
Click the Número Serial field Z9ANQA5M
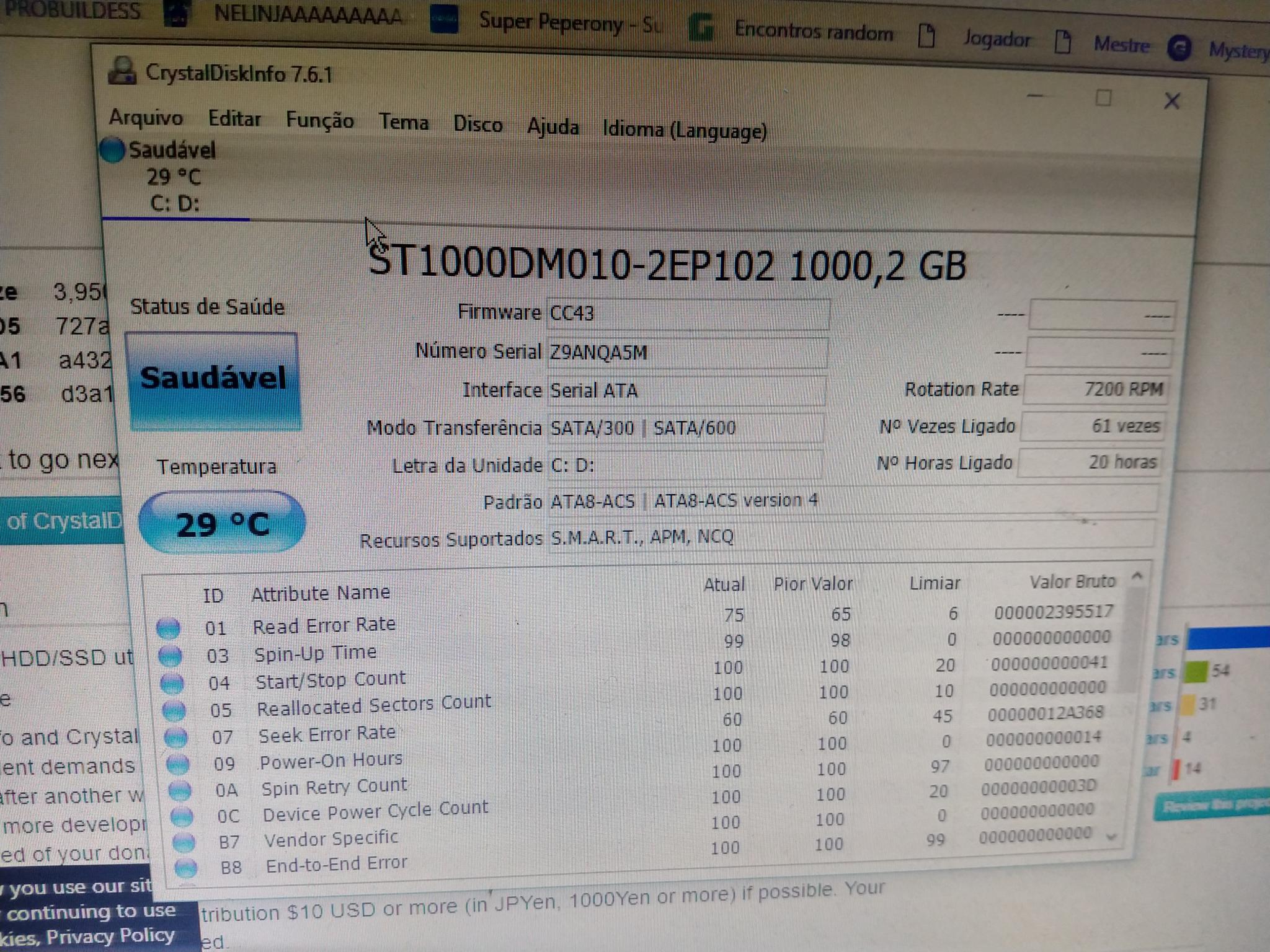pyautogui.click(x=688, y=353)
